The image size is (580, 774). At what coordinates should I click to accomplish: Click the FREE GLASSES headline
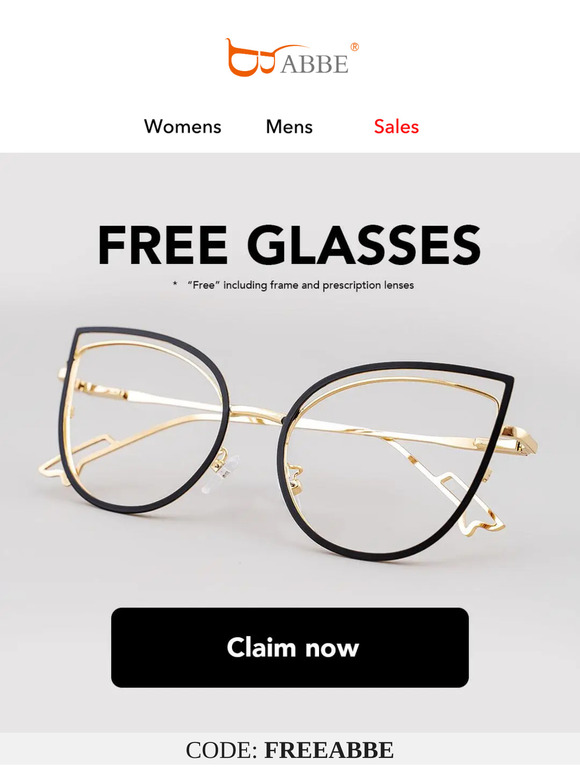coord(290,245)
